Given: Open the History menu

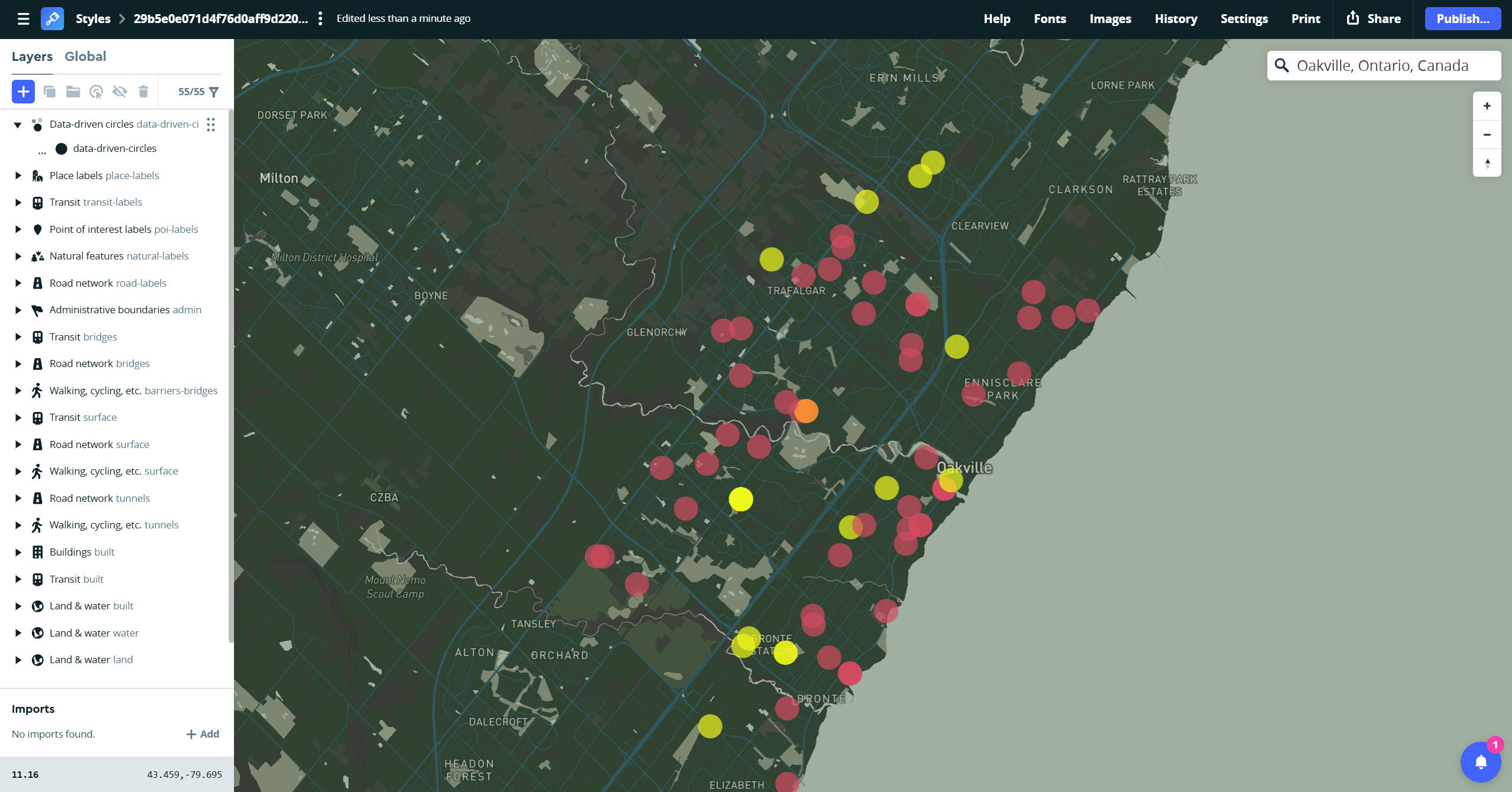Looking at the screenshot, I should click(x=1175, y=18).
